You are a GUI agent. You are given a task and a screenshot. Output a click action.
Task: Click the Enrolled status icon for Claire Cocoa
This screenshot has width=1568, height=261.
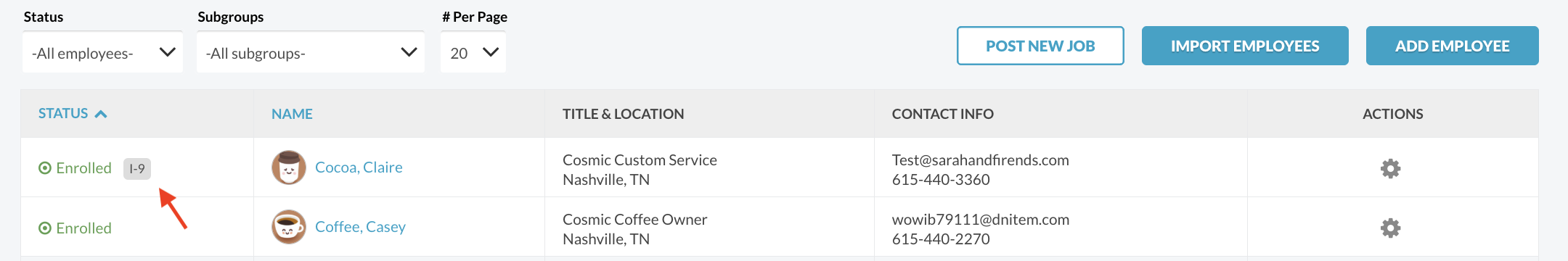[x=45, y=168]
